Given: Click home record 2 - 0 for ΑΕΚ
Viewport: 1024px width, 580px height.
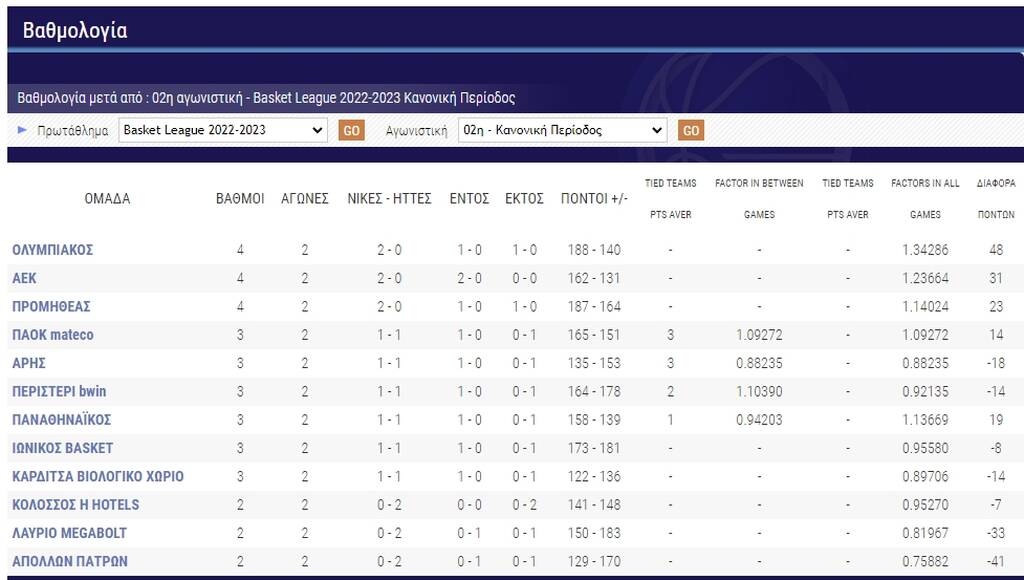Looking at the screenshot, I should click(470, 278).
